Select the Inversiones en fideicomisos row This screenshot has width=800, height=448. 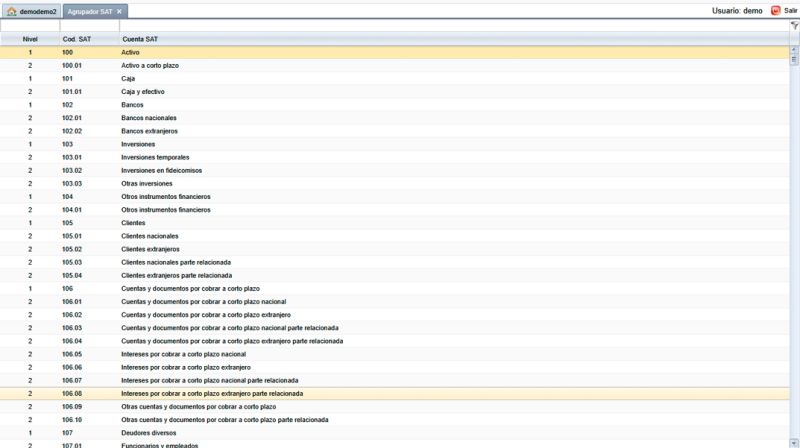(x=394, y=170)
